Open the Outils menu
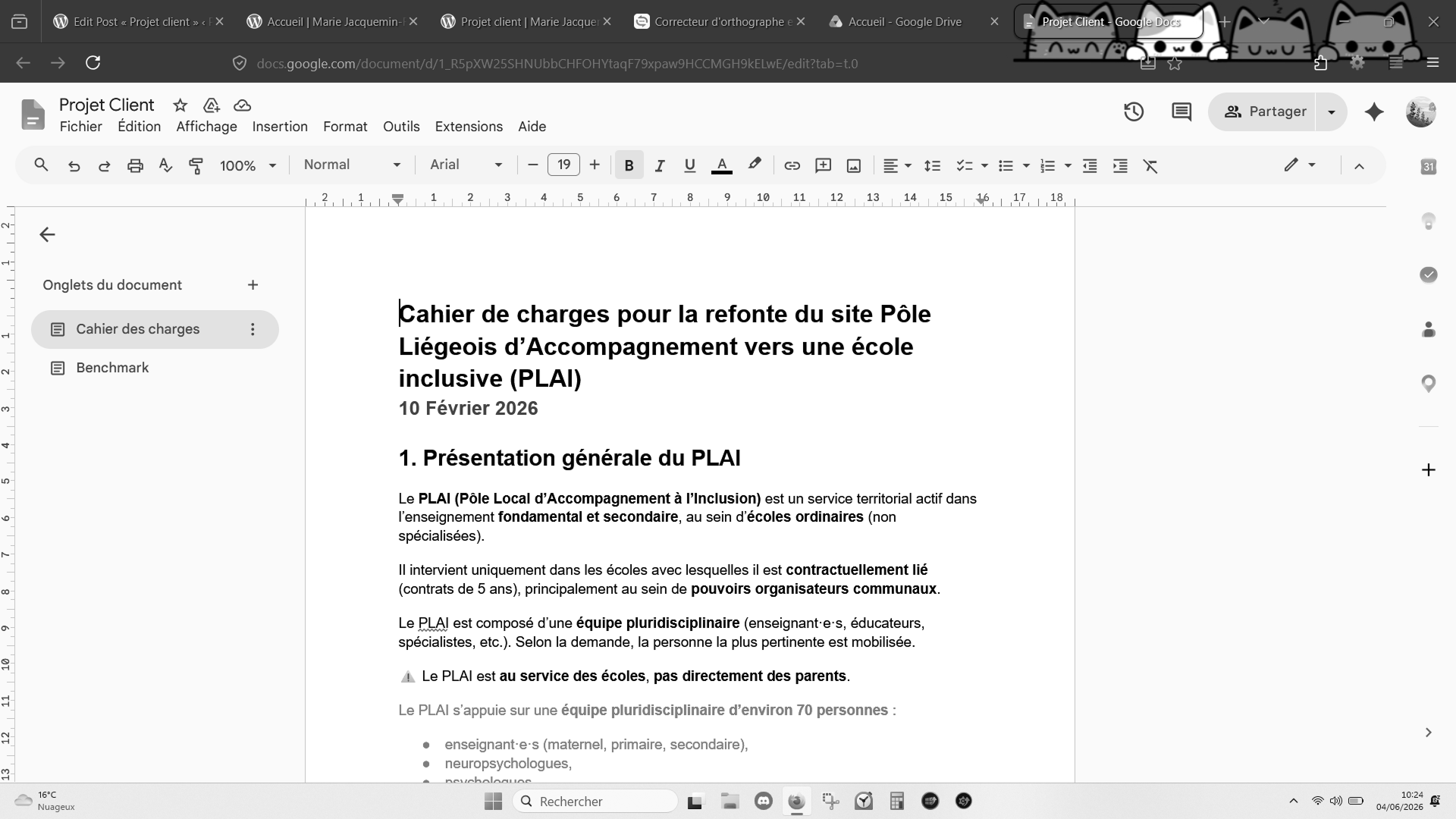This screenshot has height=819, width=1456. (401, 127)
